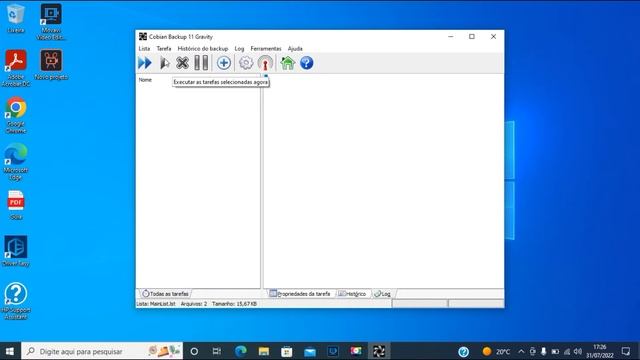Run selected tasks with single play icon
This screenshot has width=640, height=360.
164,63
